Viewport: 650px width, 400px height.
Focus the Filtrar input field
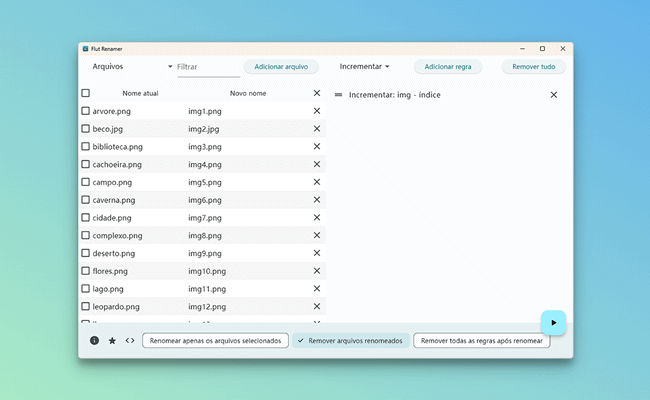[209, 67]
